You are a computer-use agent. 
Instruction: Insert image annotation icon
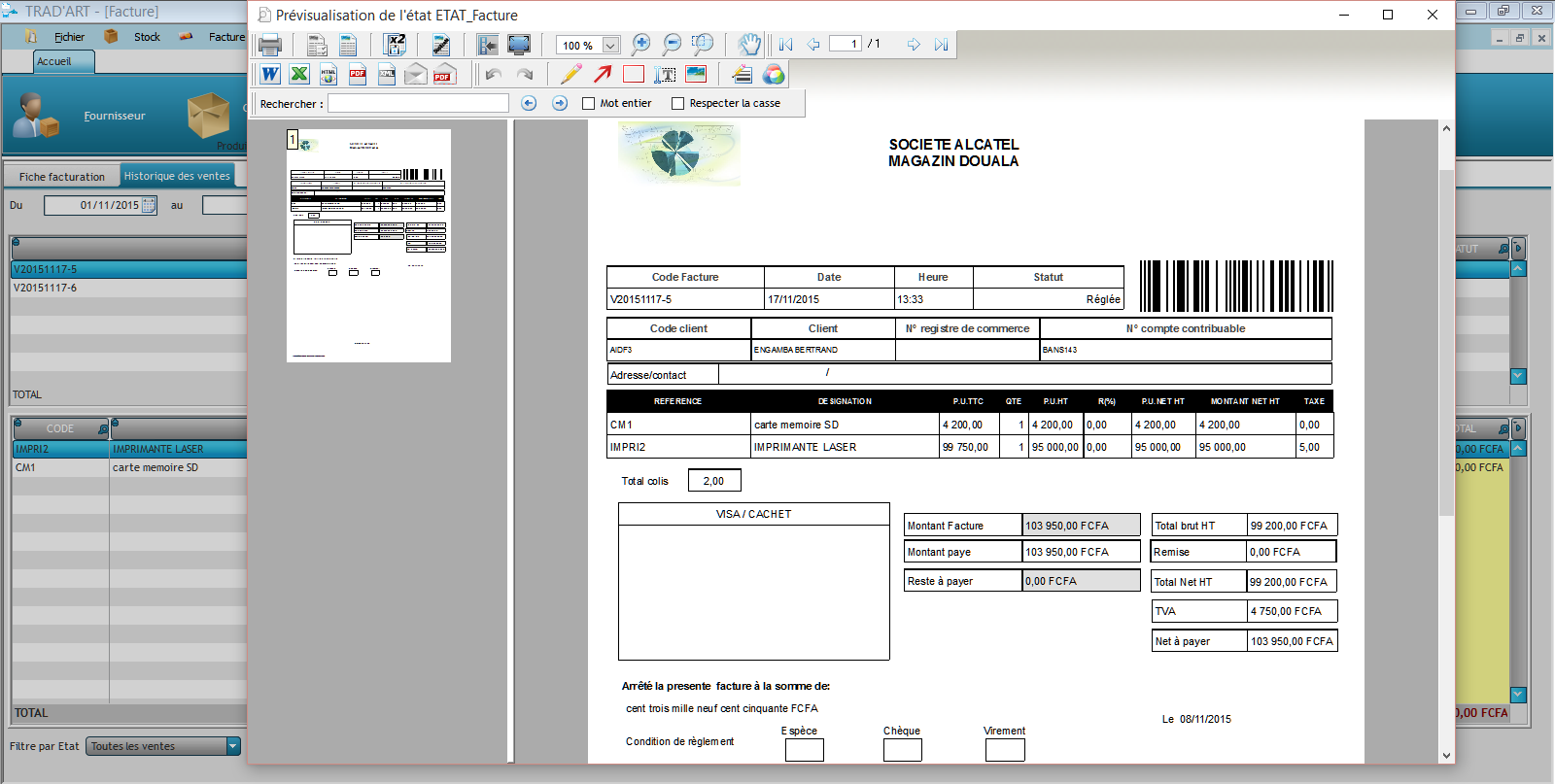696,74
